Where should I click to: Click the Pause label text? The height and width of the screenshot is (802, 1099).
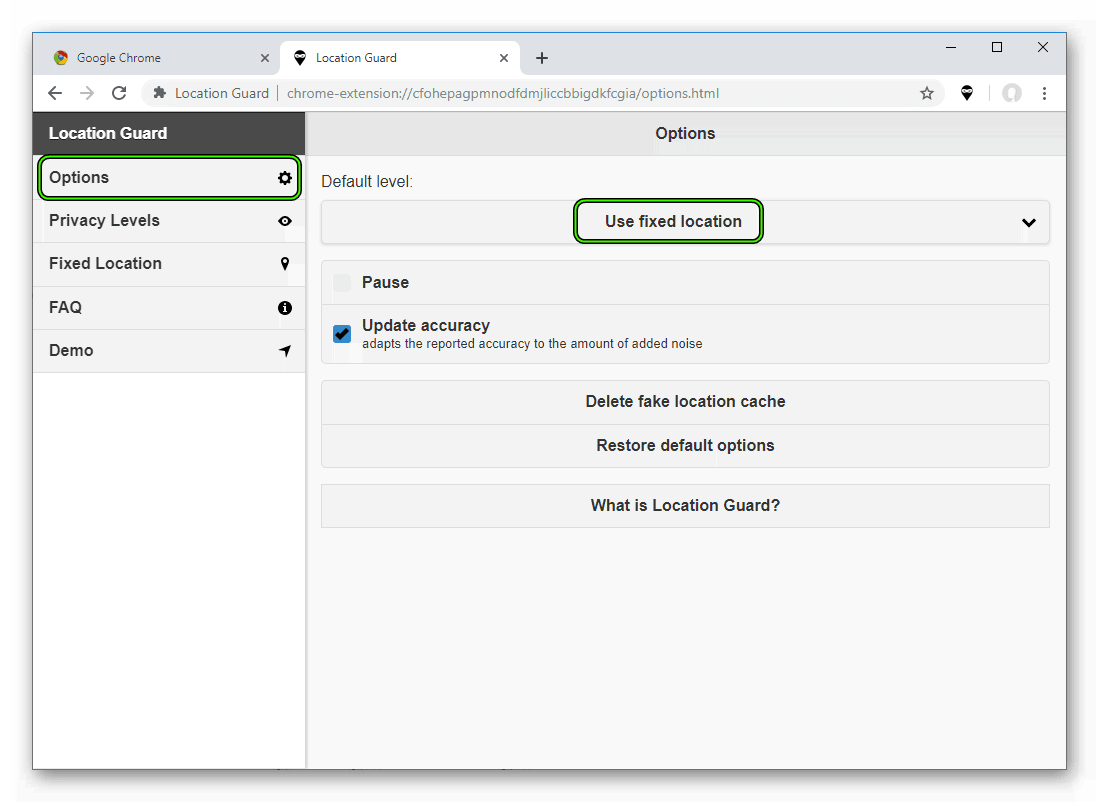pos(385,283)
